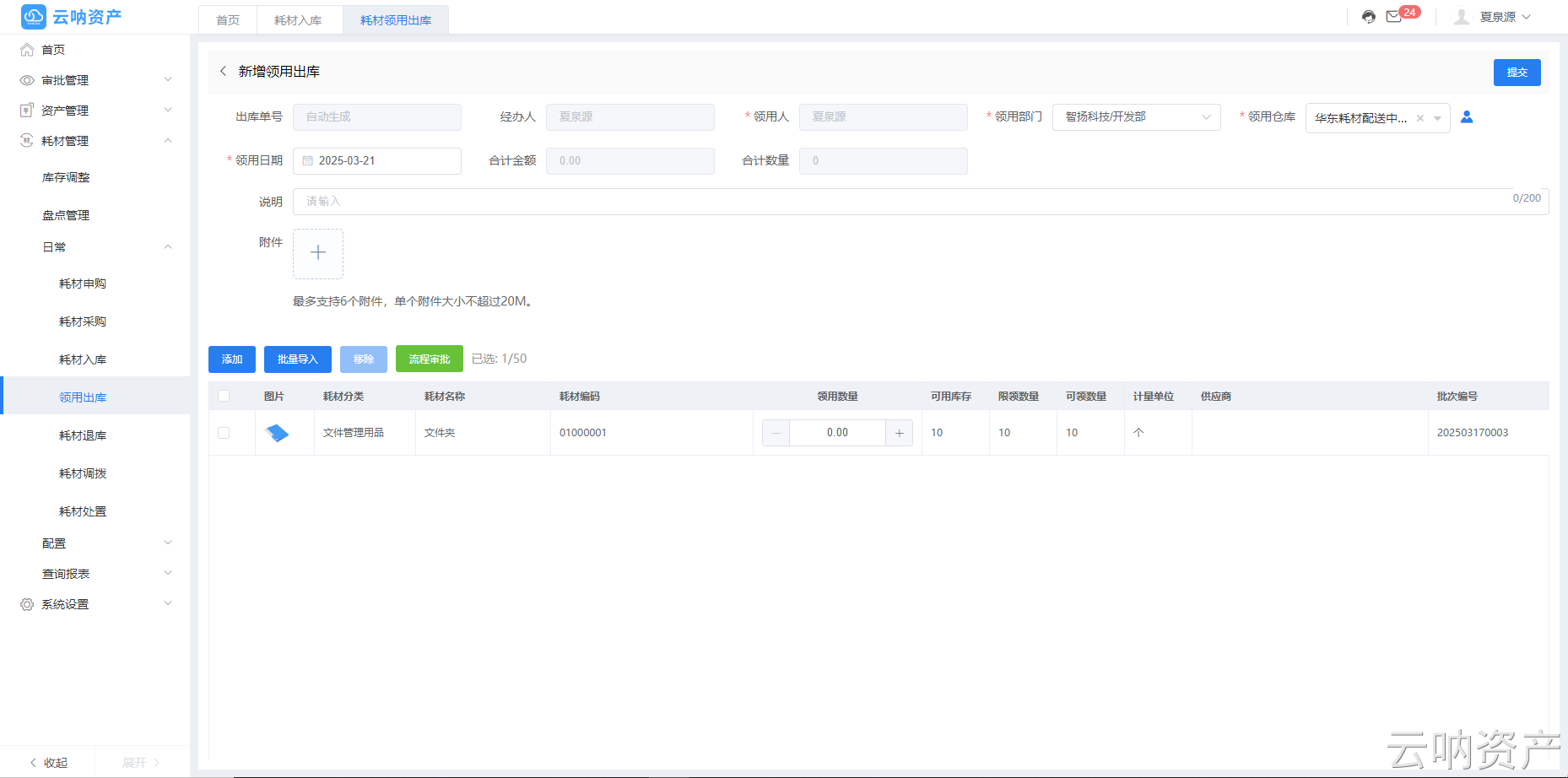
Task: Click the 领用人 input field
Action: pyautogui.click(x=884, y=116)
